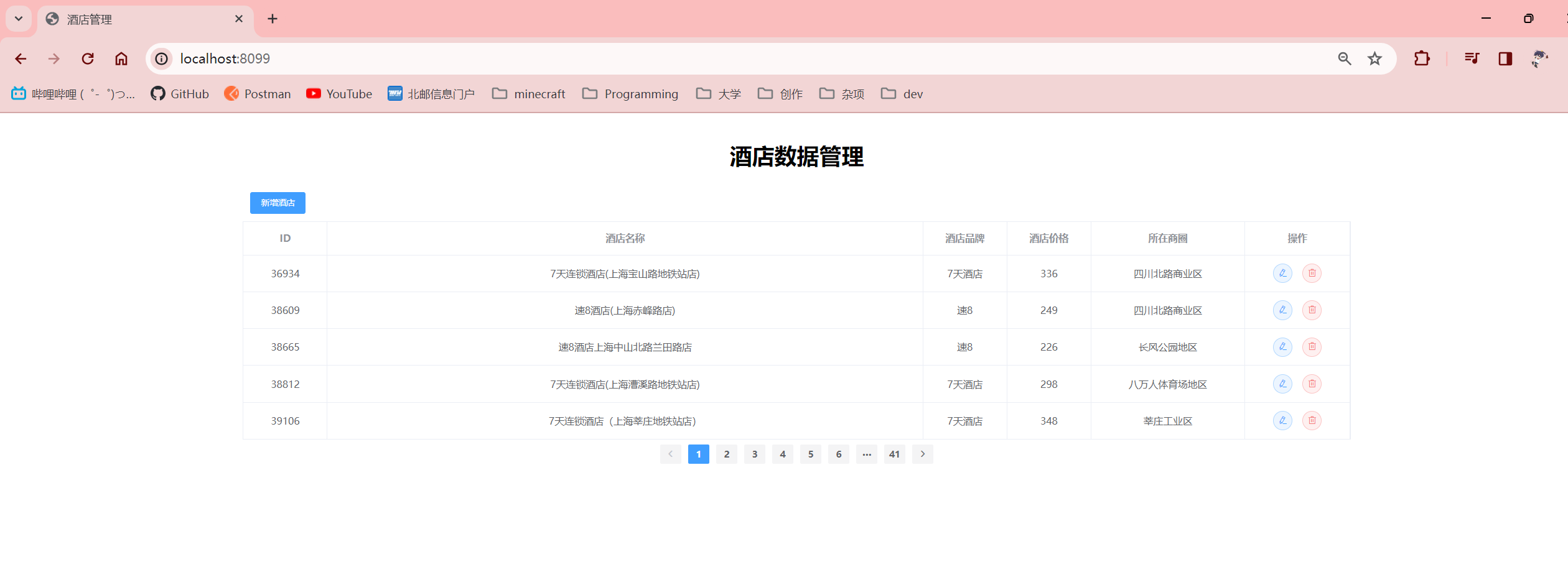
Task: Go forward in browser history
Action: (54, 58)
